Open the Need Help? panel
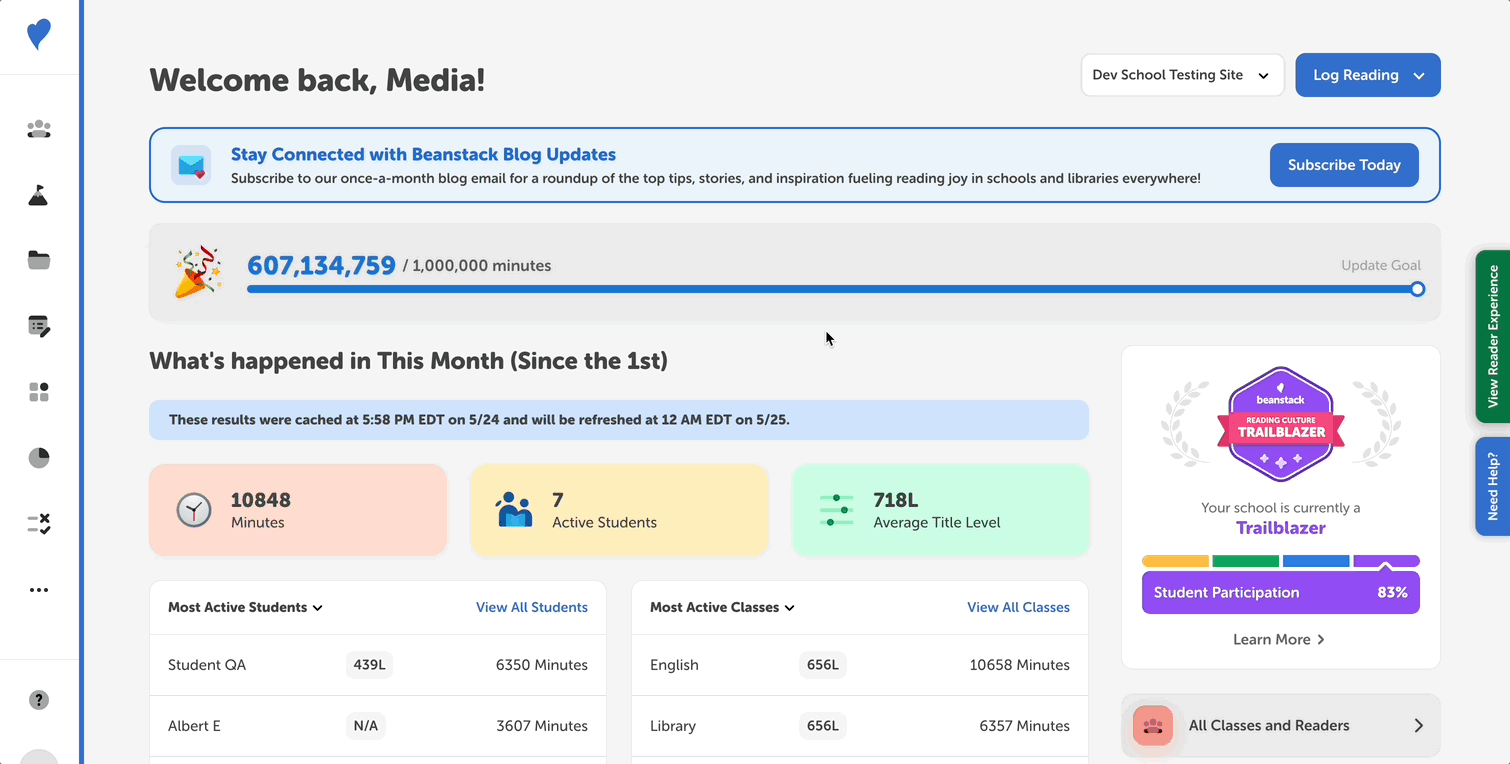 [1494, 486]
